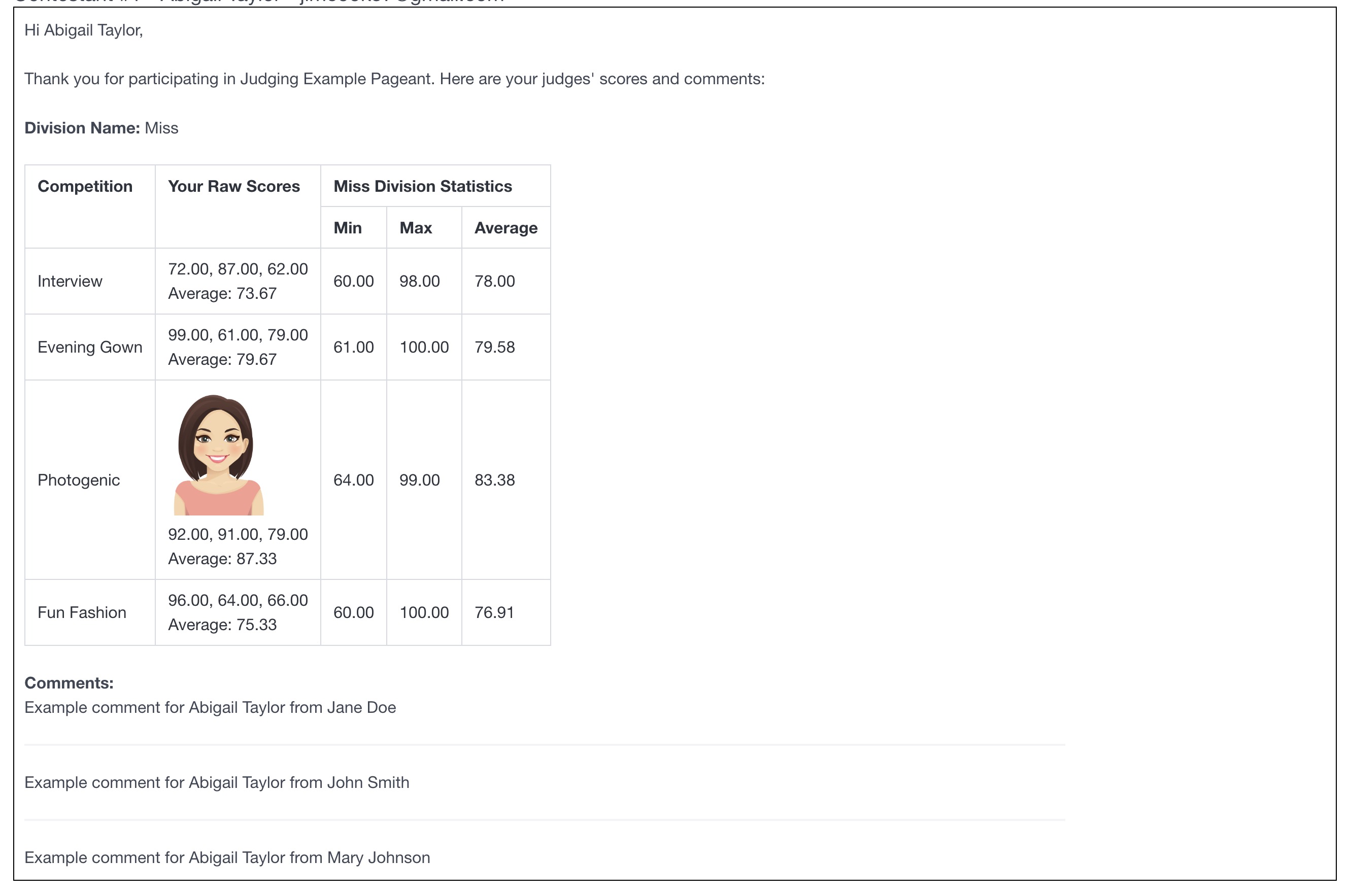Click the Your Raw Scores header

(x=233, y=186)
